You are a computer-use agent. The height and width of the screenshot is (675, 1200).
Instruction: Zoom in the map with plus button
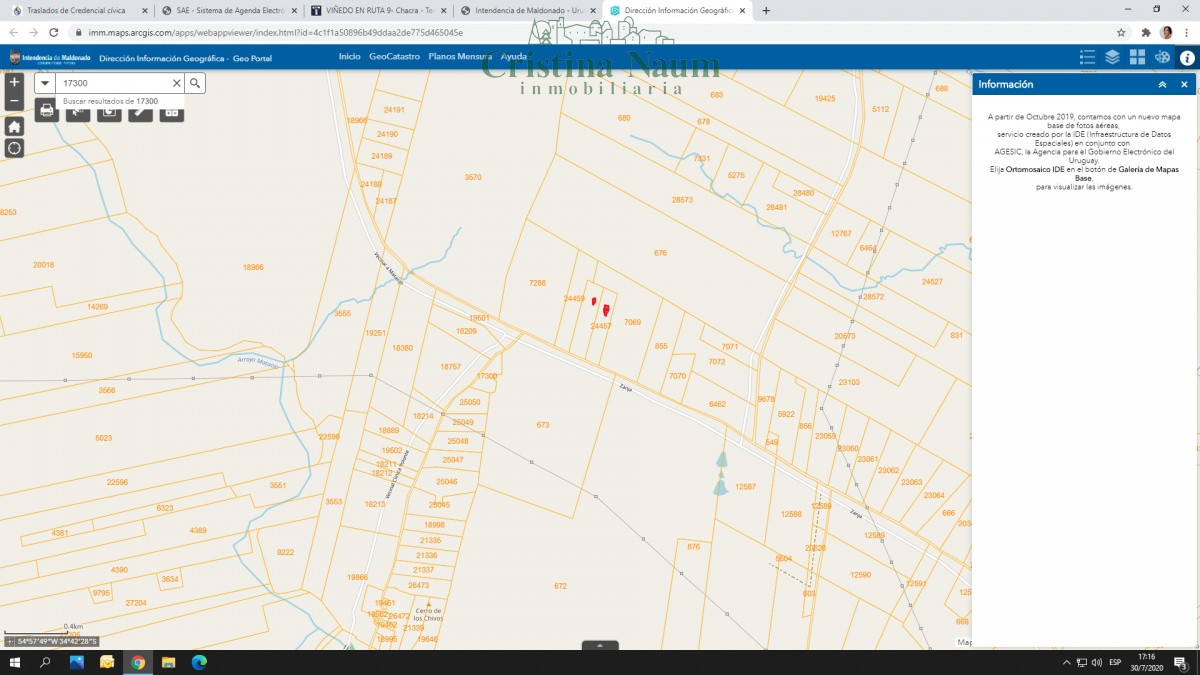click(x=14, y=82)
